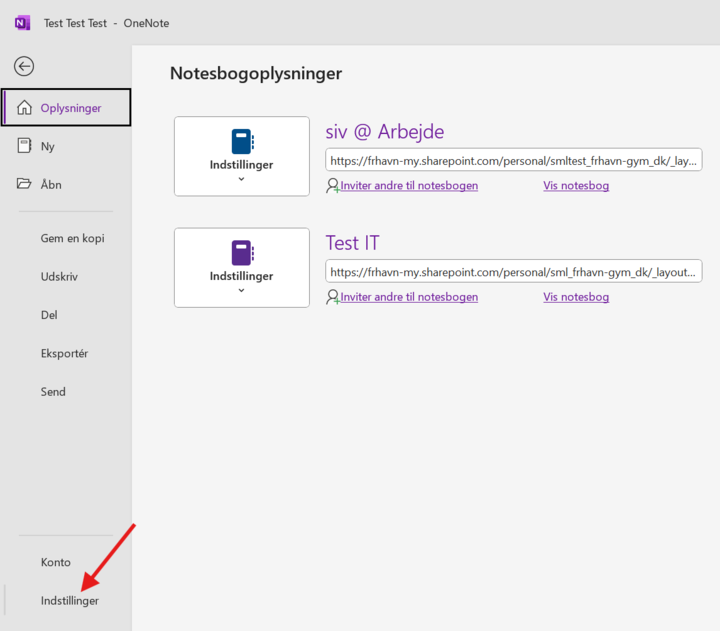Image resolution: width=720 pixels, height=631 pixels.
Task: Click Inviter andre til notesbogen for Test IT
Action: click(x=409, y=297)
